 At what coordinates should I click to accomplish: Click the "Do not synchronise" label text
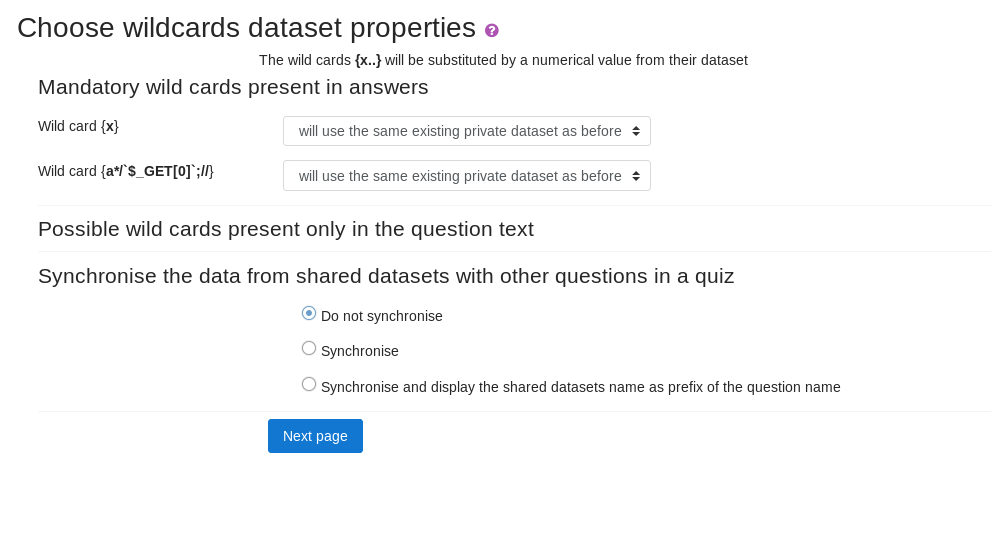coord(381,316)
